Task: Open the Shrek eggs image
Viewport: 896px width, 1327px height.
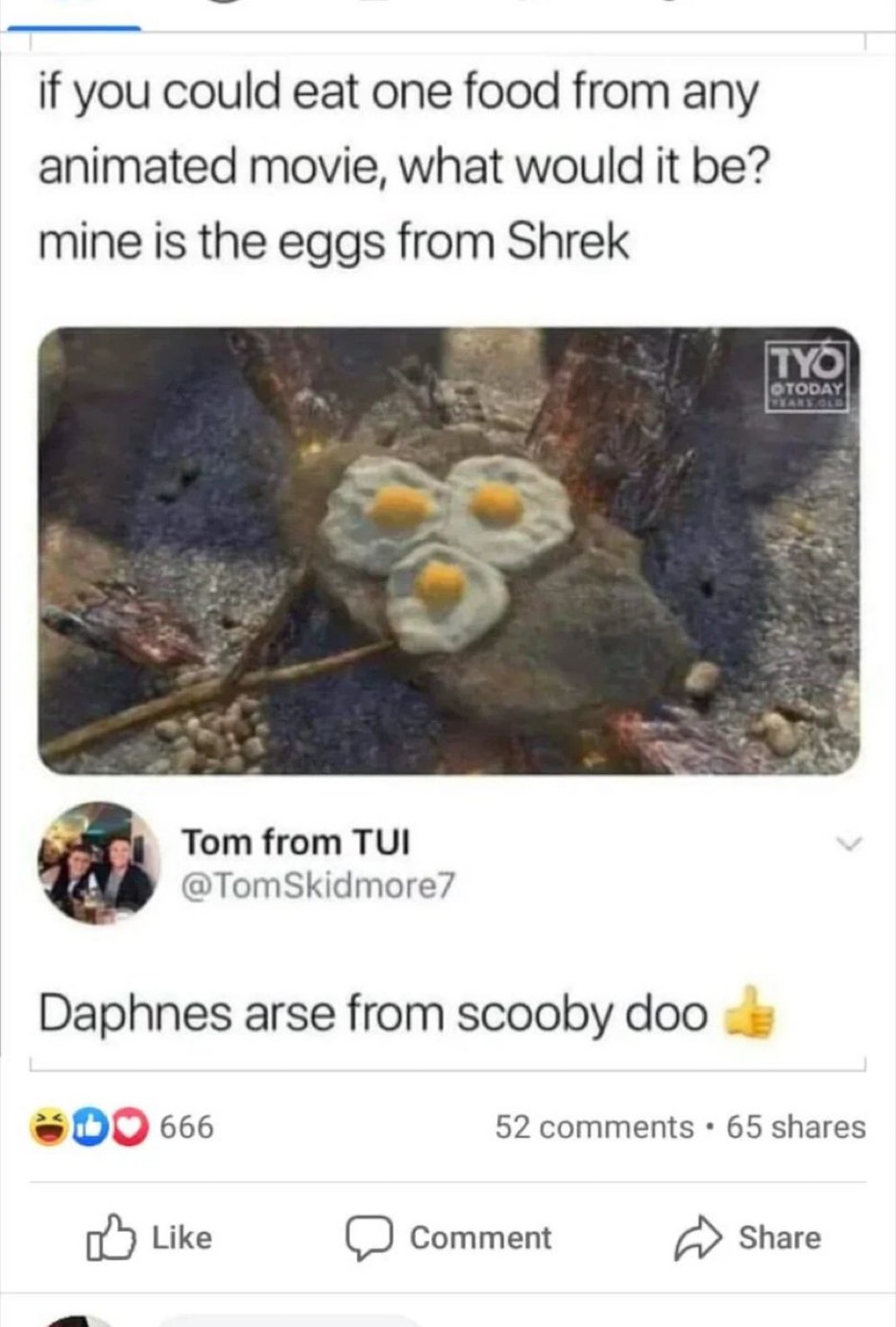Action: [448, 550]
